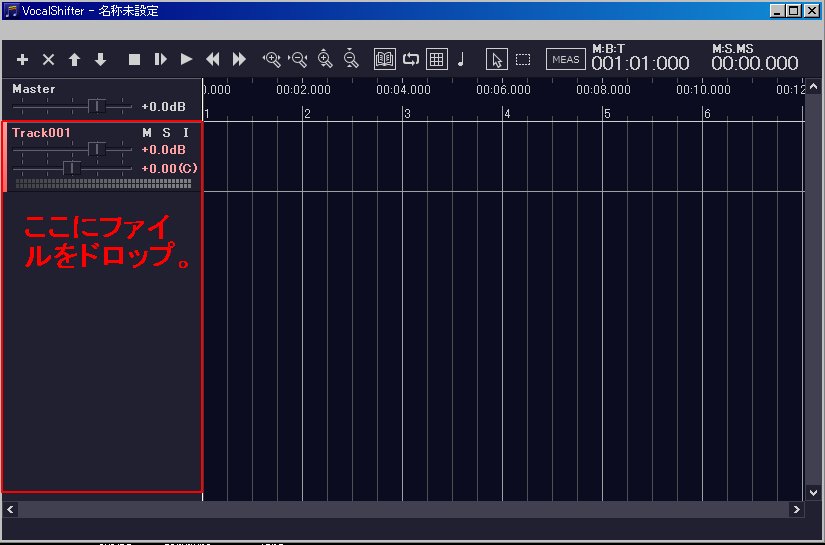825x545 pixels.
Task: Select the arrow pointer tool
Action: pyautogui.click(x=497, y=59)
